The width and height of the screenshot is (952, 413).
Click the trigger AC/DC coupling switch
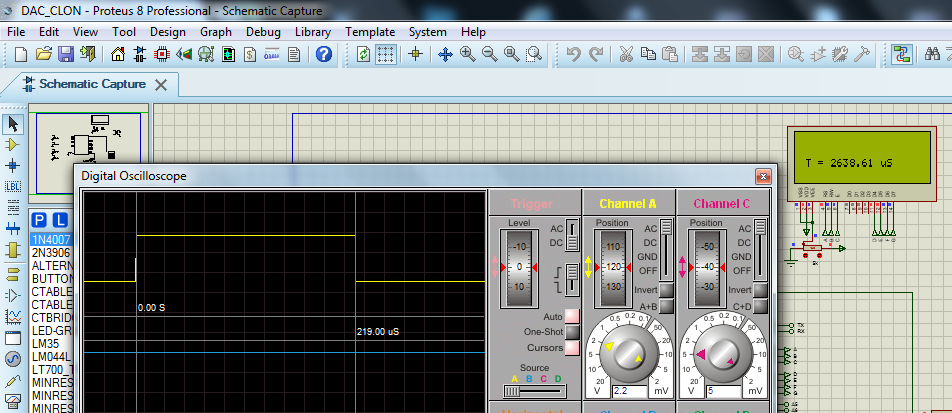tap(572, 236)
